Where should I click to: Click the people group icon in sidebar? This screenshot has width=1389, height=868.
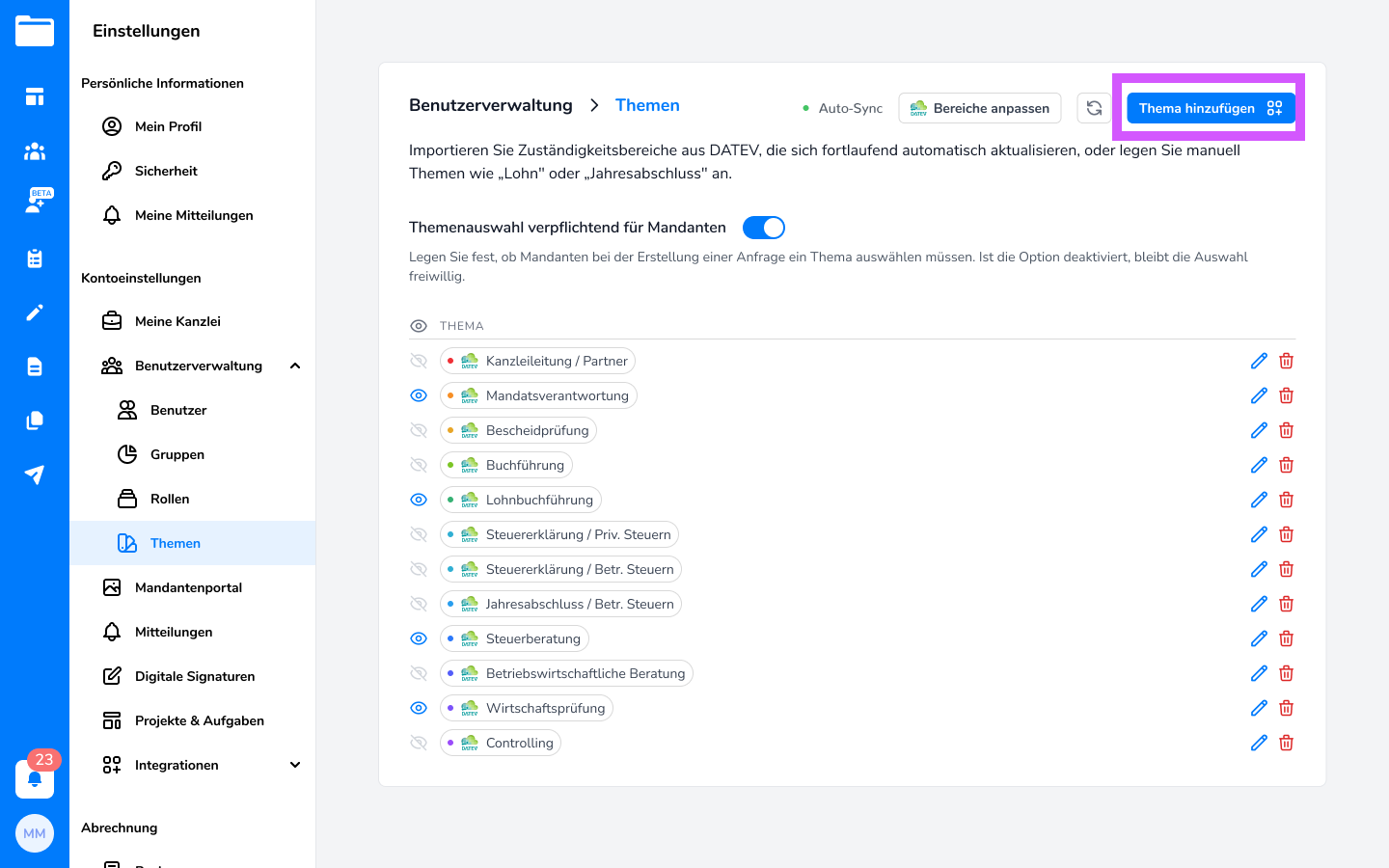coord(35,150)
